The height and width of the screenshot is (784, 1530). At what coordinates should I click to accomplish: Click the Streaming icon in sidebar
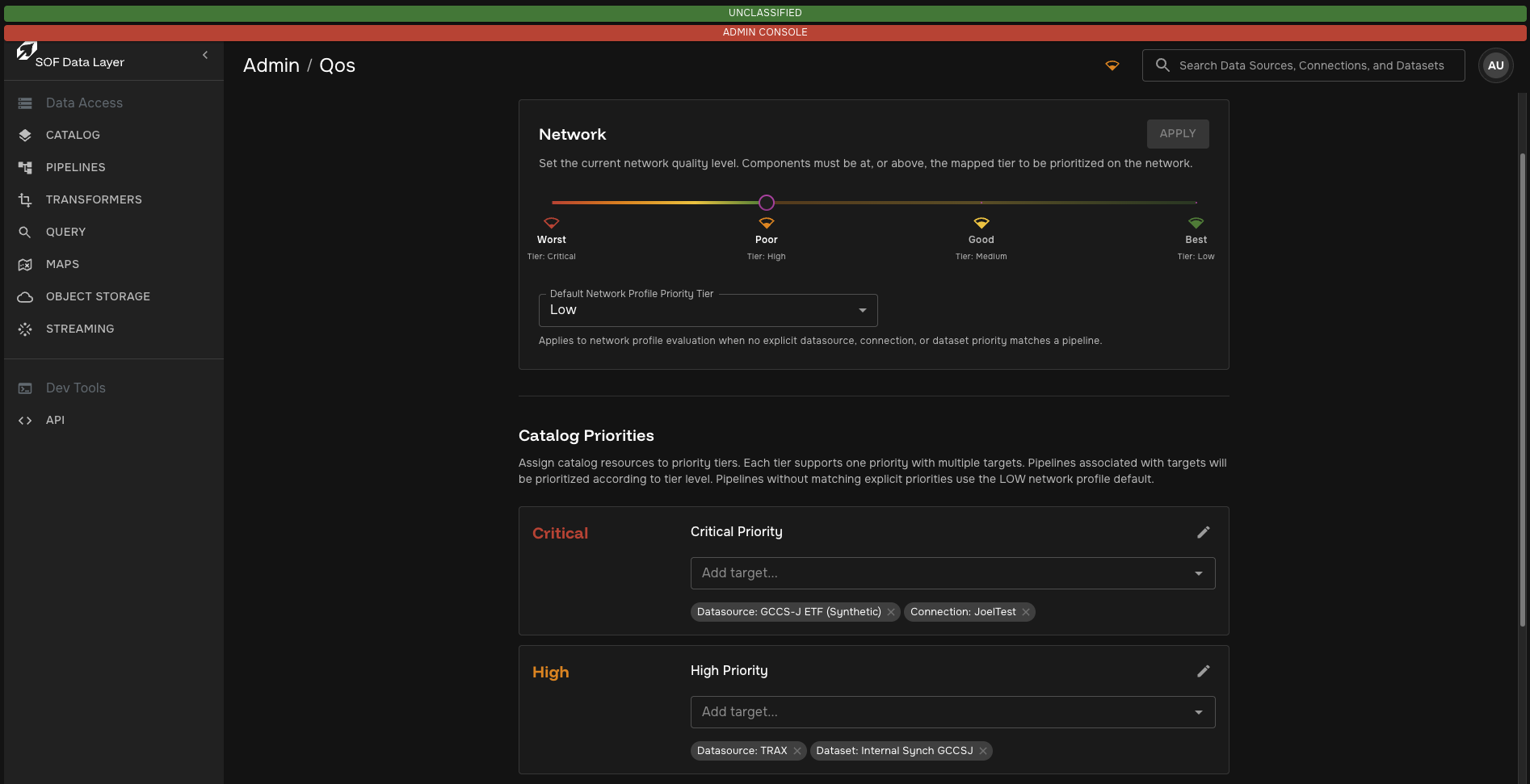25,329
